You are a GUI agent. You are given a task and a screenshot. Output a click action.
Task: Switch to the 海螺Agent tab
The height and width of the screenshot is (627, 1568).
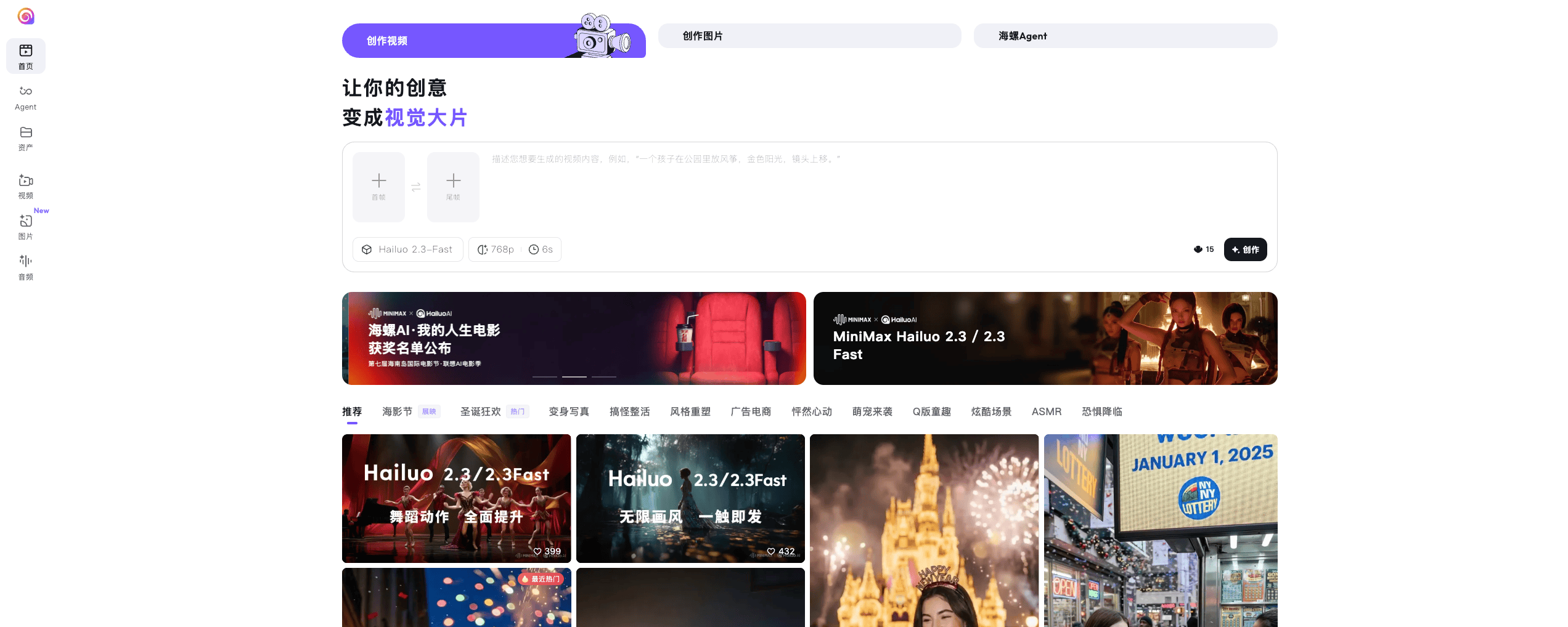1125,36
